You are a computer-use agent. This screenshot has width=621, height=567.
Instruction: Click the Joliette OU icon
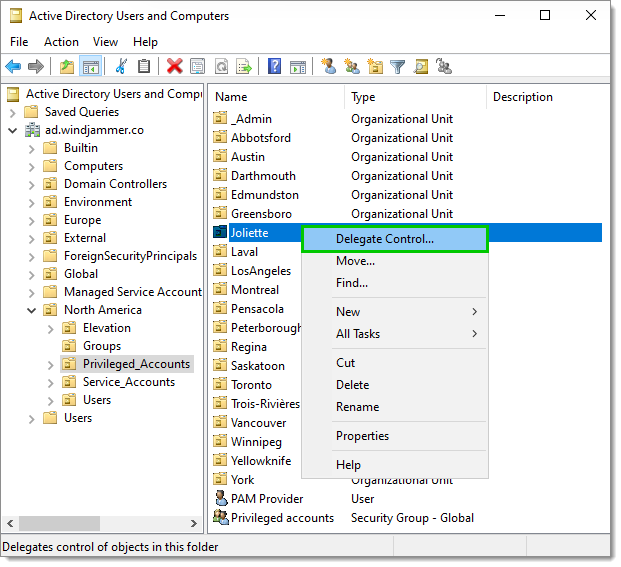(220, 232)
